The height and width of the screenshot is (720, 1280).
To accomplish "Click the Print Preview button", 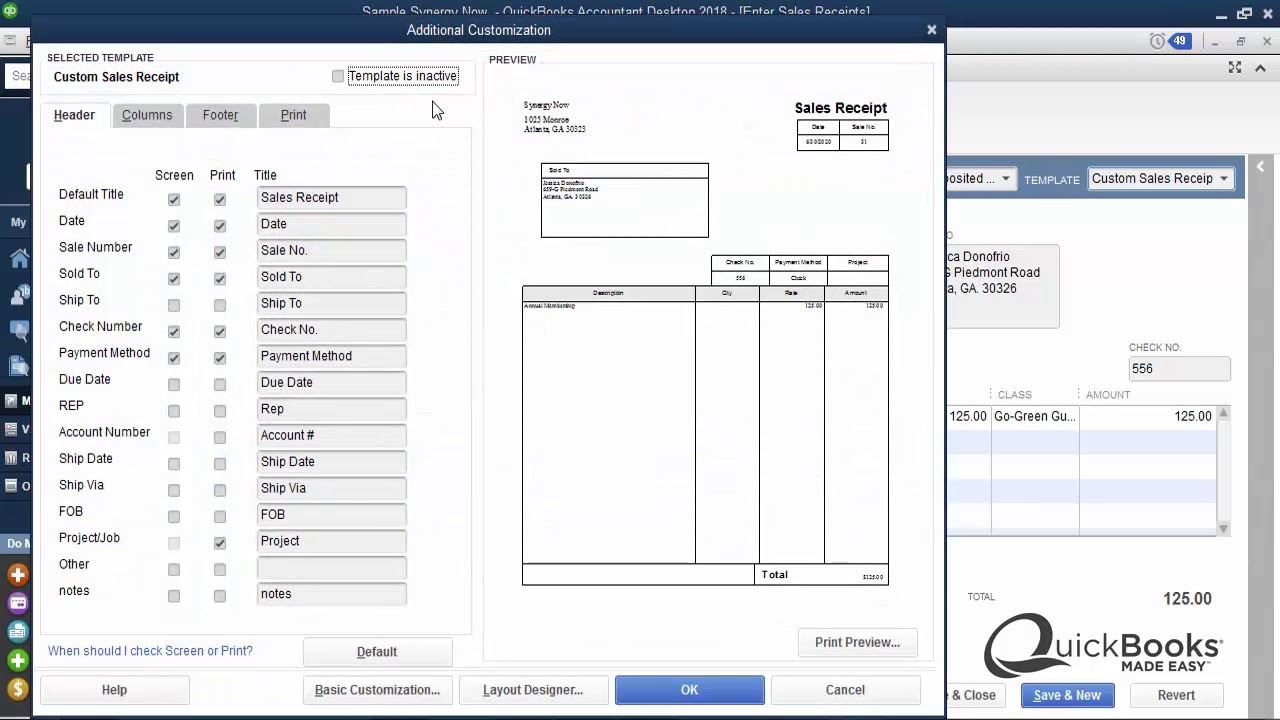I will coord(857,643).
